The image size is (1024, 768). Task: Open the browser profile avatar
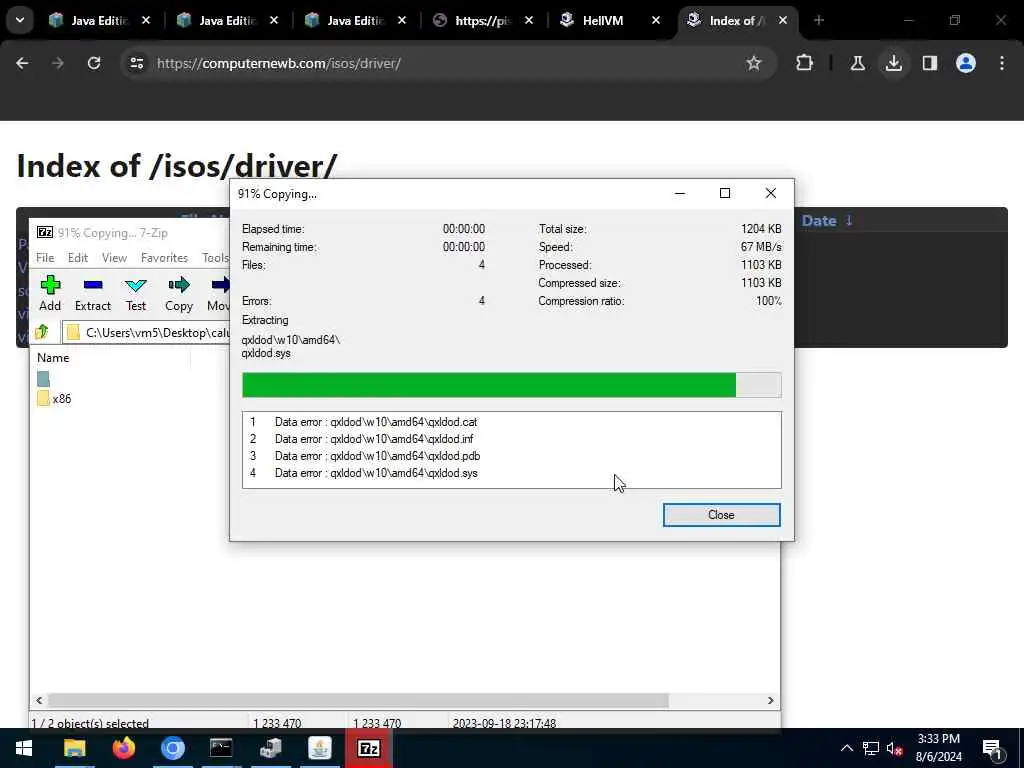[x=965, y=63]
